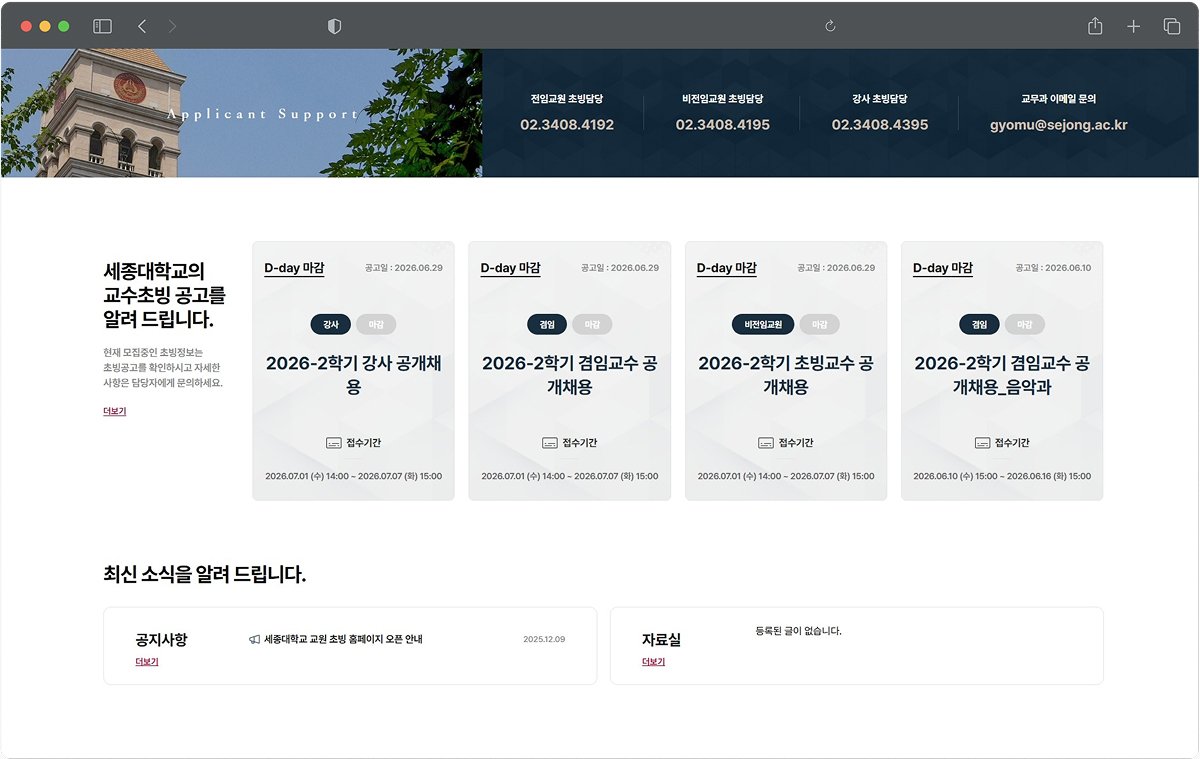Open 2026-2학기 겸임교수 공개채용_음악과 posting
Screen dimensions: 1200x759
click(x=1002, y=375)
